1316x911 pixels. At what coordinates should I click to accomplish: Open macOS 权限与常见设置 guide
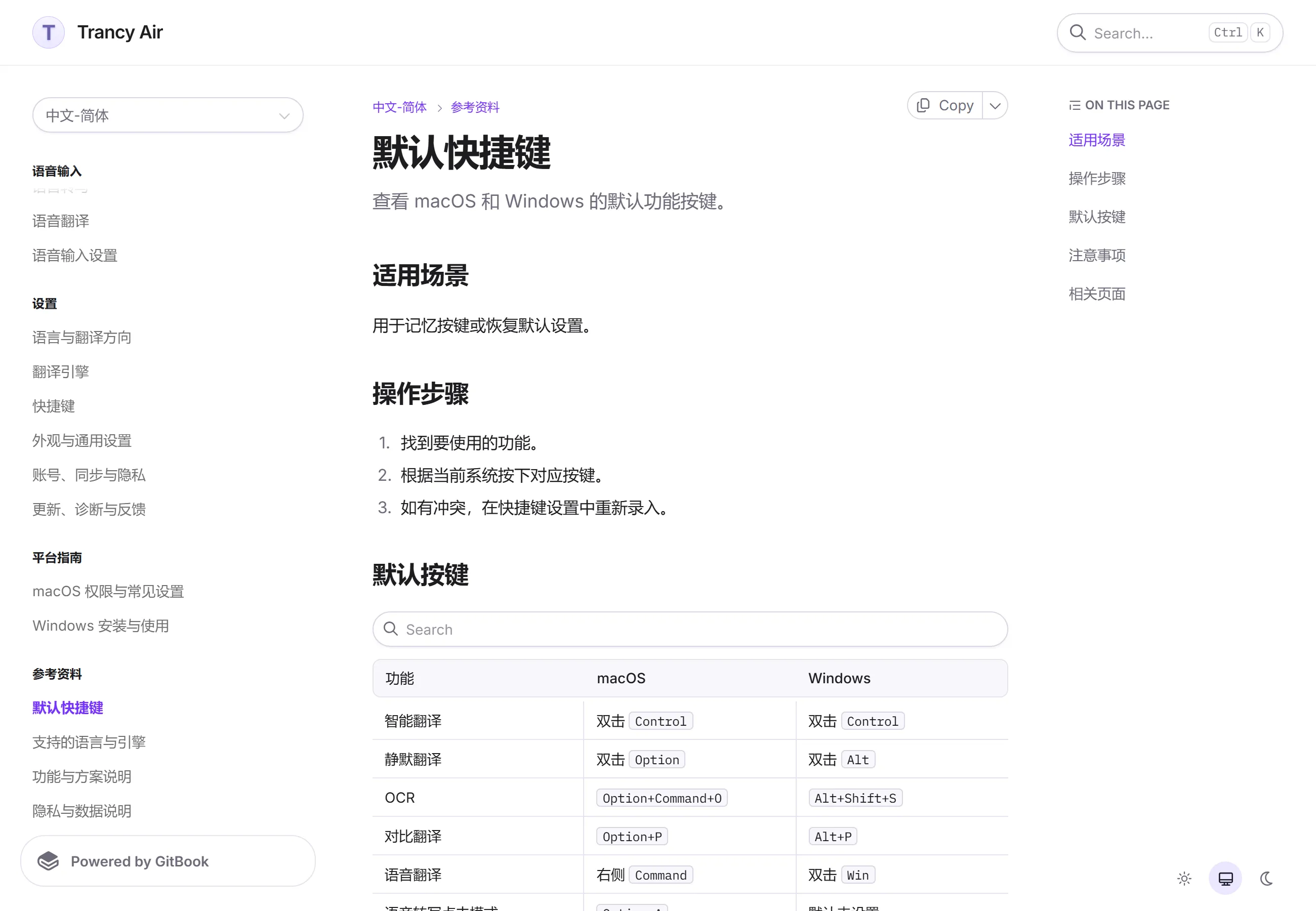click(108, 591)
